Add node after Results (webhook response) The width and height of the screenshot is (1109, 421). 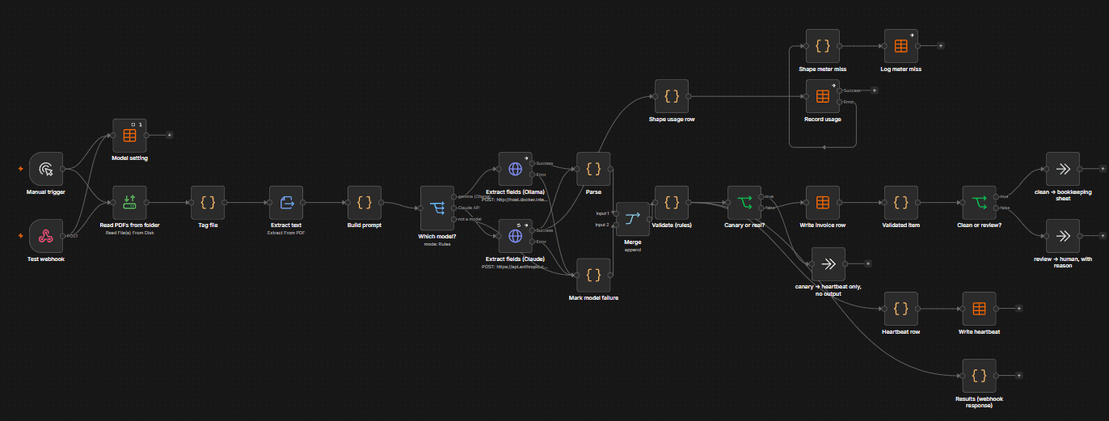coord(1019,376)
